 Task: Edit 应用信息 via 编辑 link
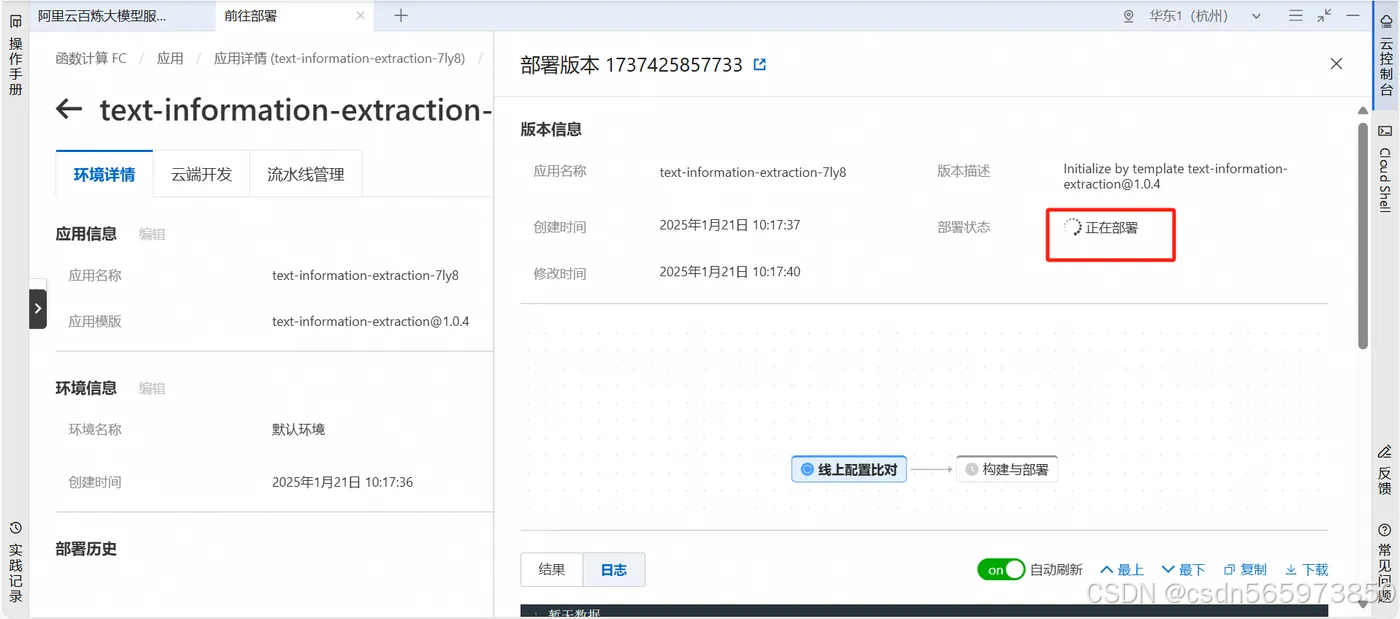tap(152, 234)
